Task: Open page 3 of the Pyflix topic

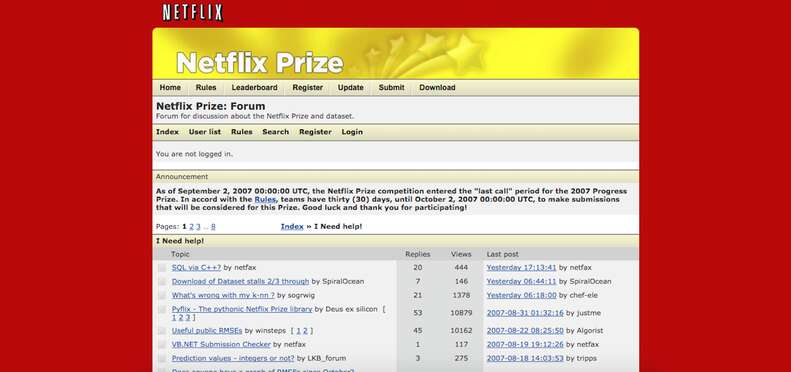Action: (x=188, y=317)
